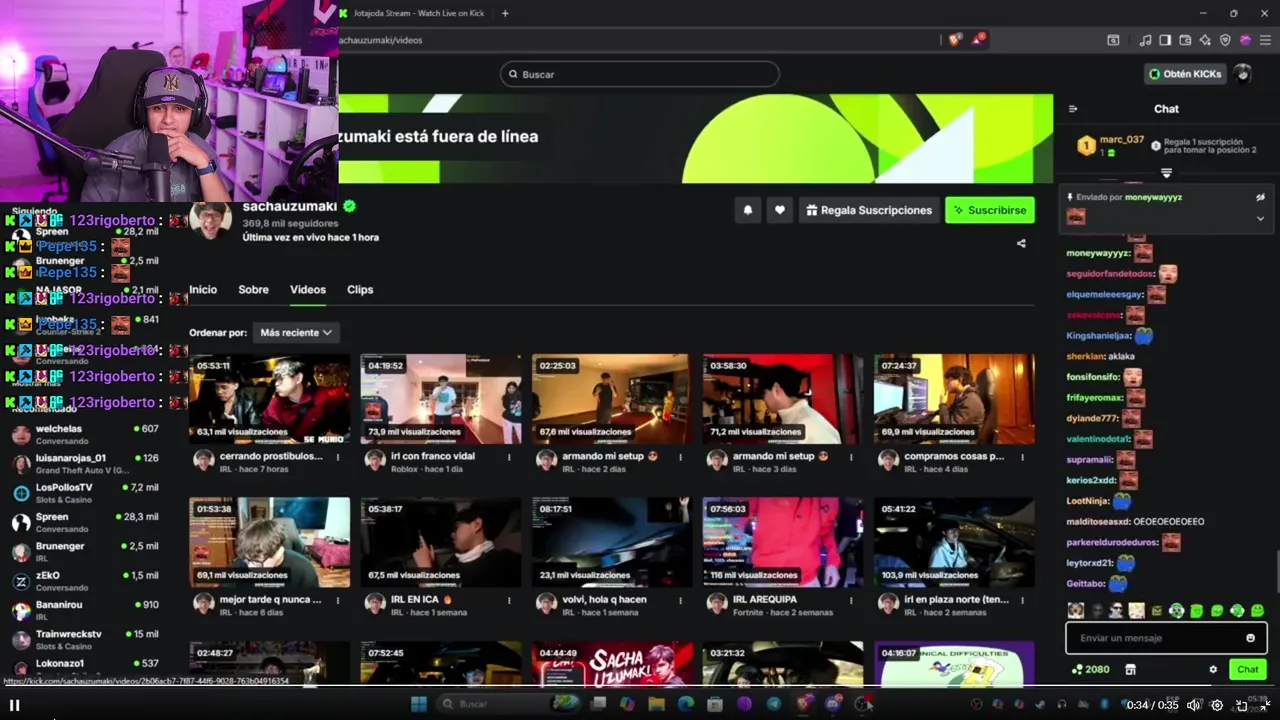Click the Windows Start button in taskbar

(x=418, y=704)
